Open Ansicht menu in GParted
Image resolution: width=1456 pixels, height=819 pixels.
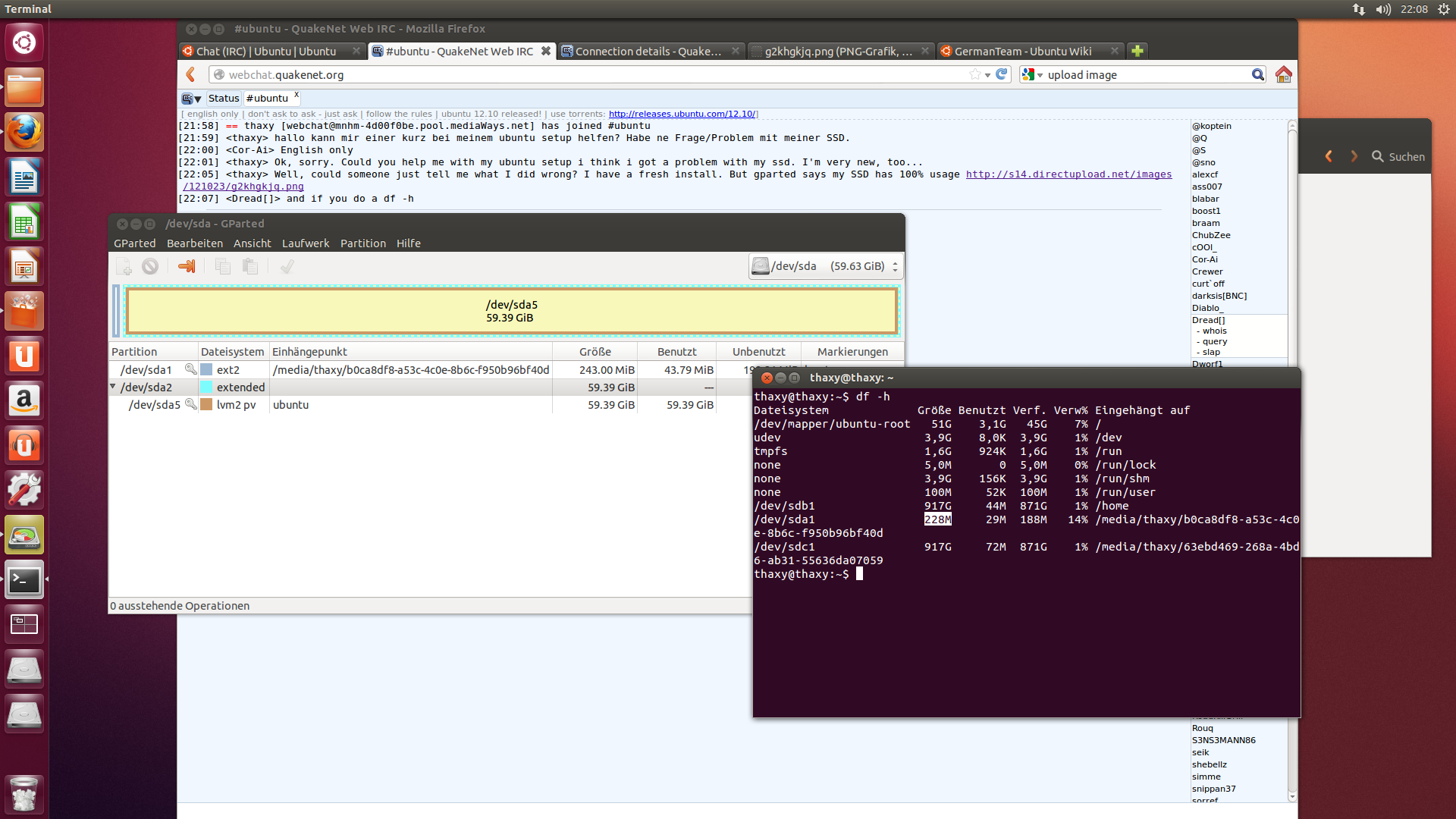point(253,243)
